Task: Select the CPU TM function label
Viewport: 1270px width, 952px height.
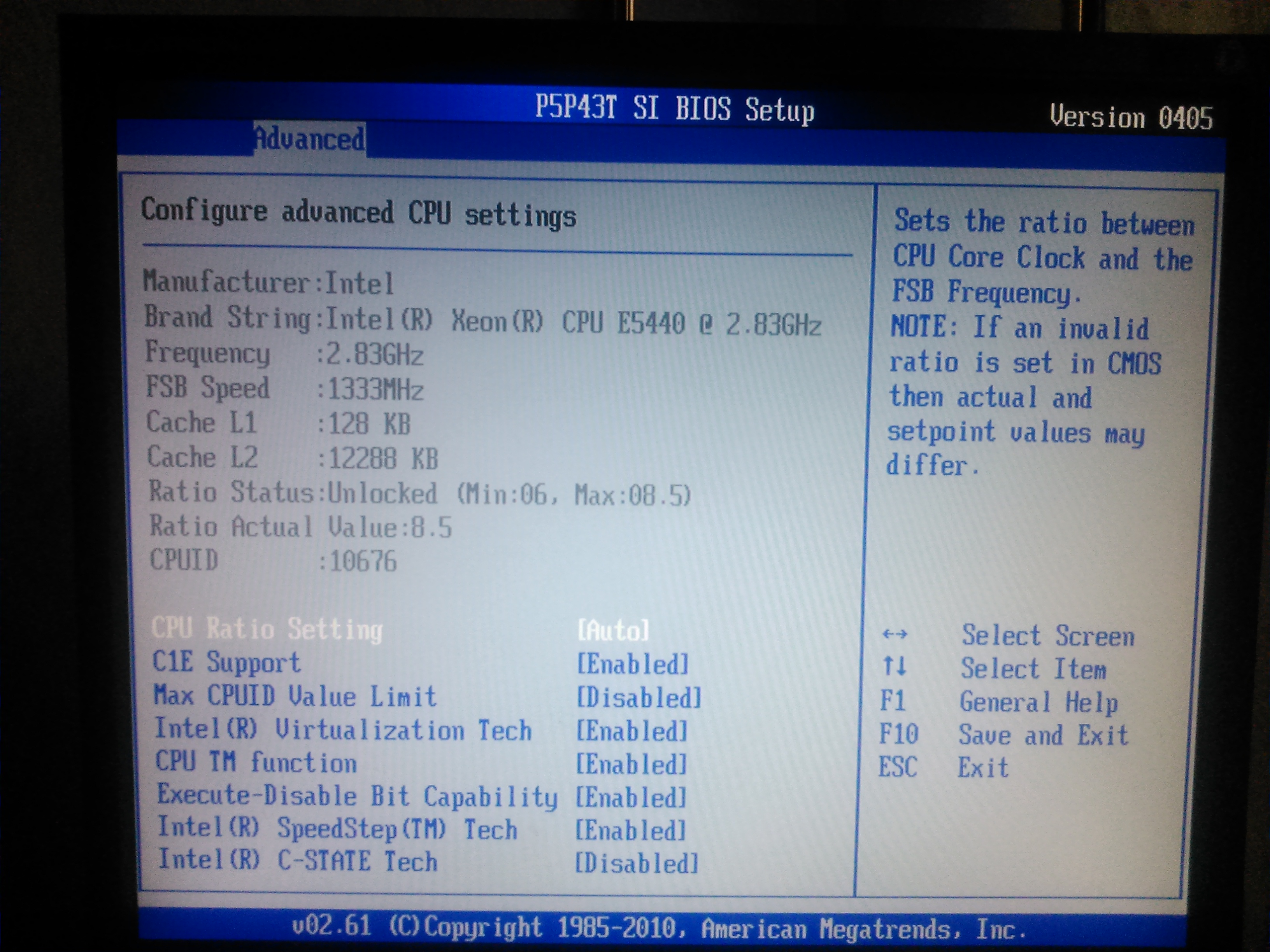Action: coord(256,763)
